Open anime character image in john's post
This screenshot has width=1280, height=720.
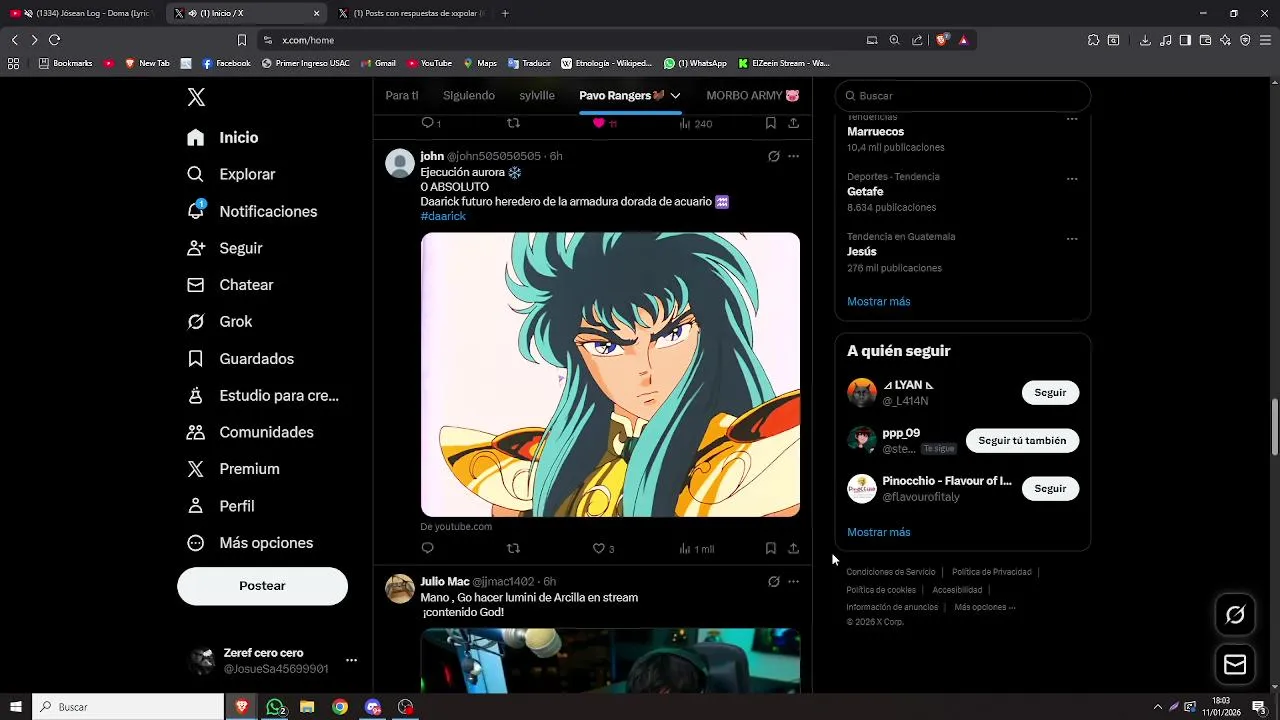(x=610, y=375)
